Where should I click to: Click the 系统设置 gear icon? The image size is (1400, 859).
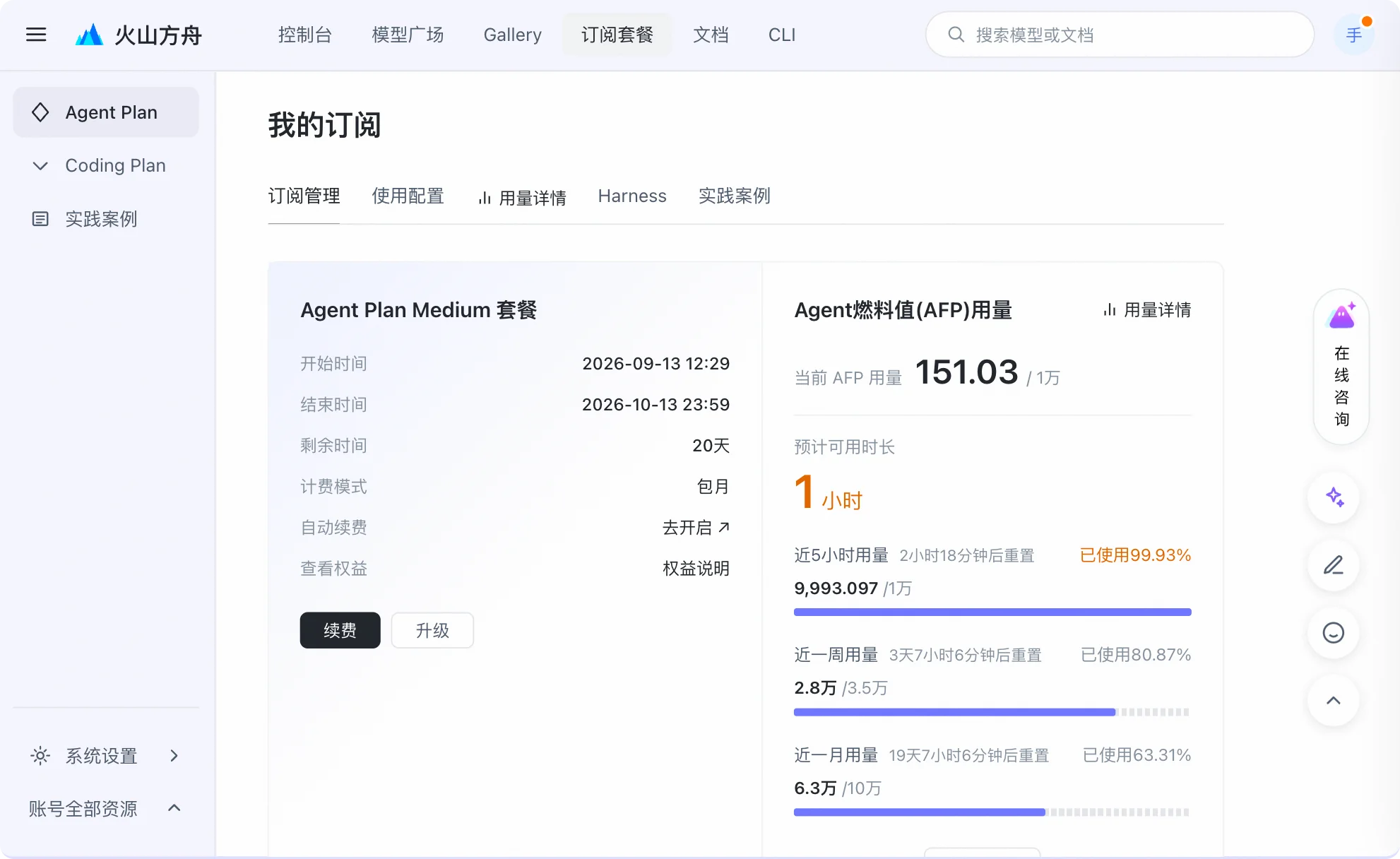click(x=40, y=756)
